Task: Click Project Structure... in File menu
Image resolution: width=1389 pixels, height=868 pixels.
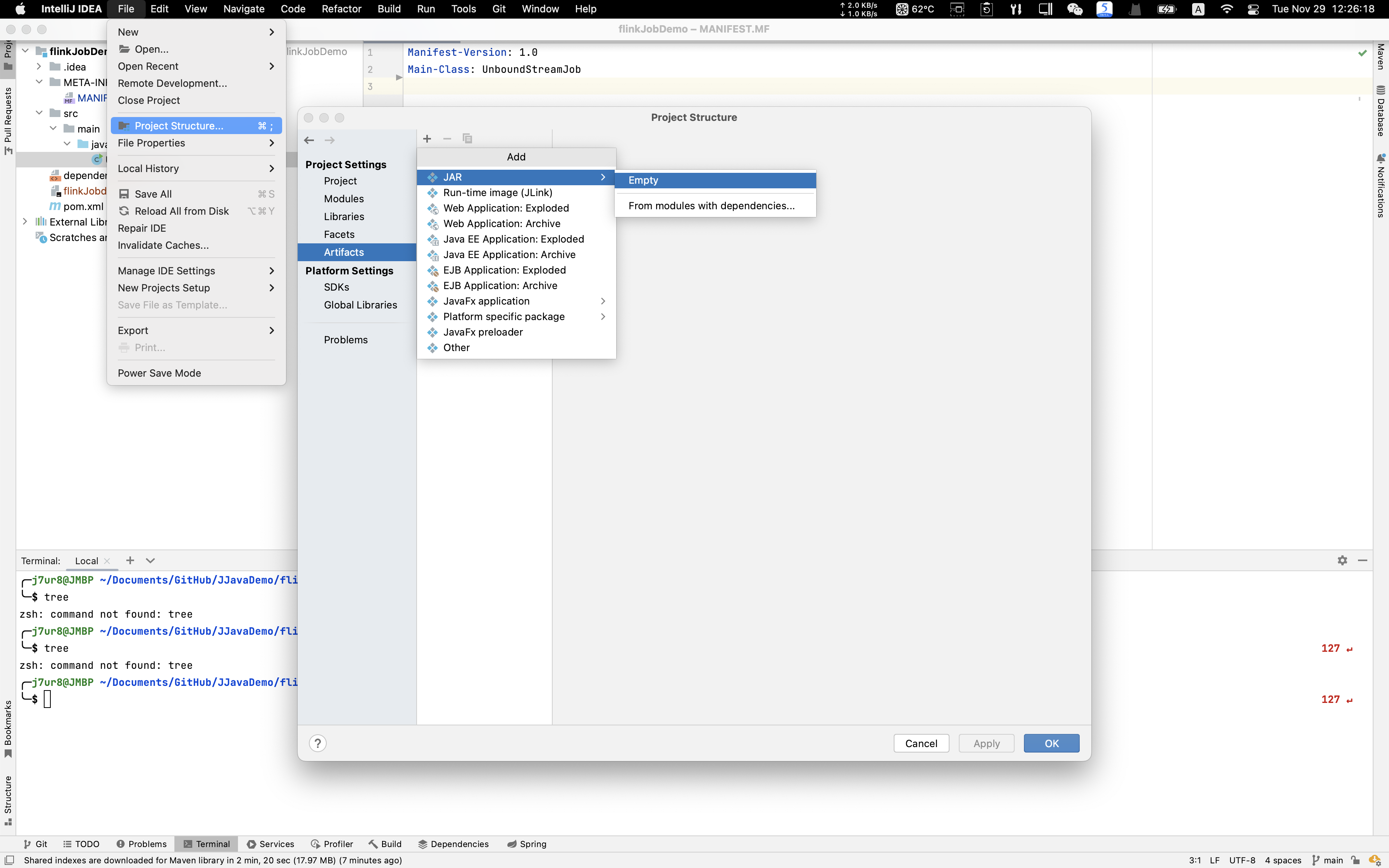Action: click(196, 126)
